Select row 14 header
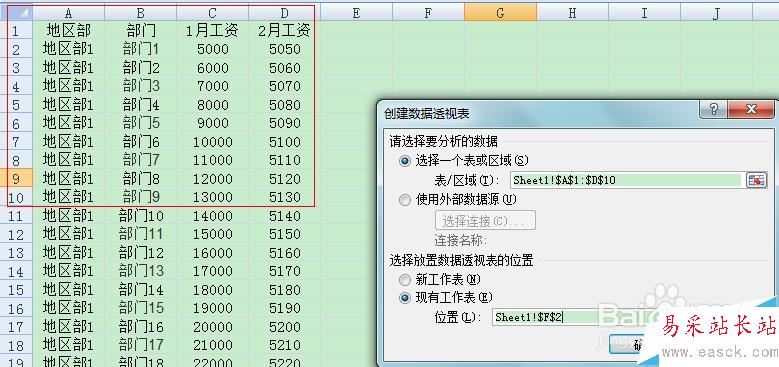The width and height of the screenshot is (779, 367). 16,271
